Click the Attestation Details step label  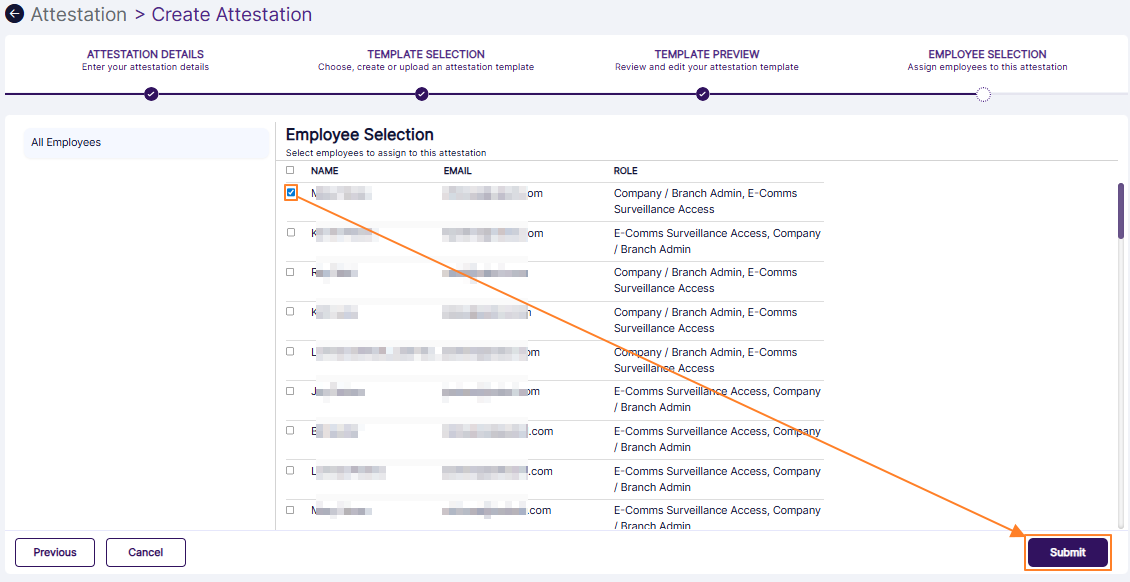[145, 54]
